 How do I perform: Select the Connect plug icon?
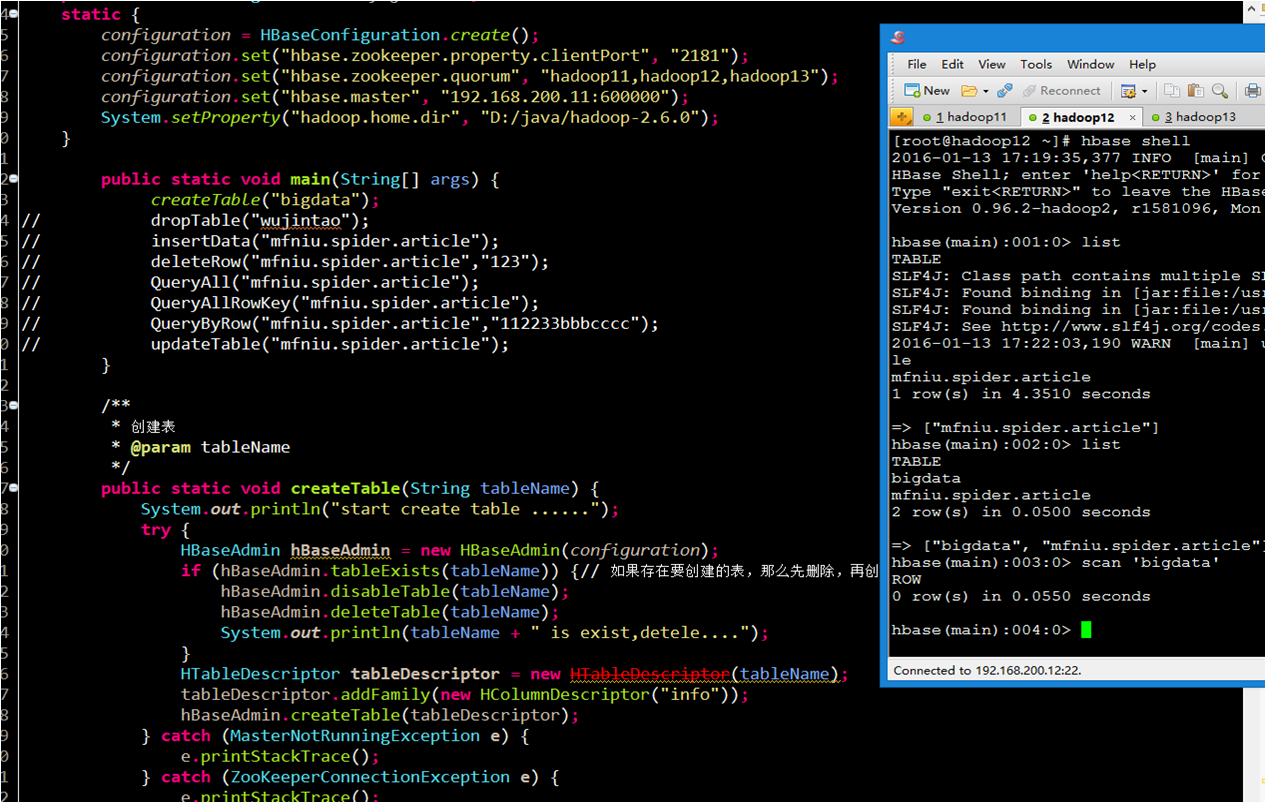[1006, 90]
